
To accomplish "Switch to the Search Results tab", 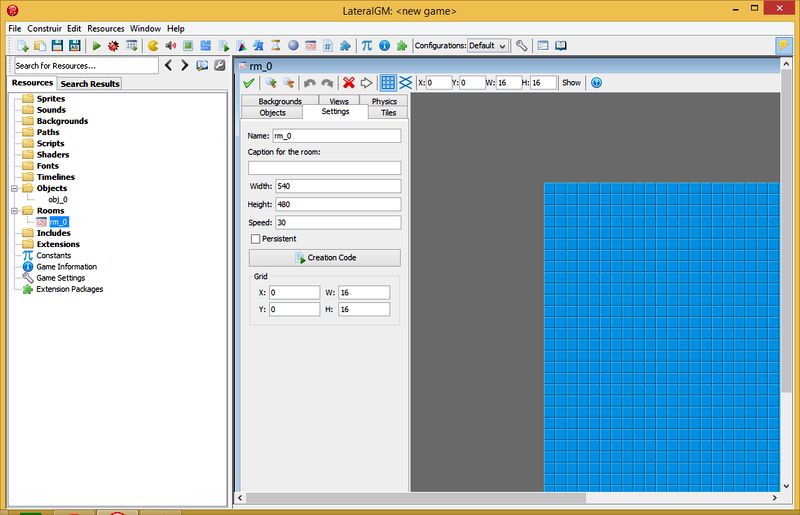I will pos(90,84).
